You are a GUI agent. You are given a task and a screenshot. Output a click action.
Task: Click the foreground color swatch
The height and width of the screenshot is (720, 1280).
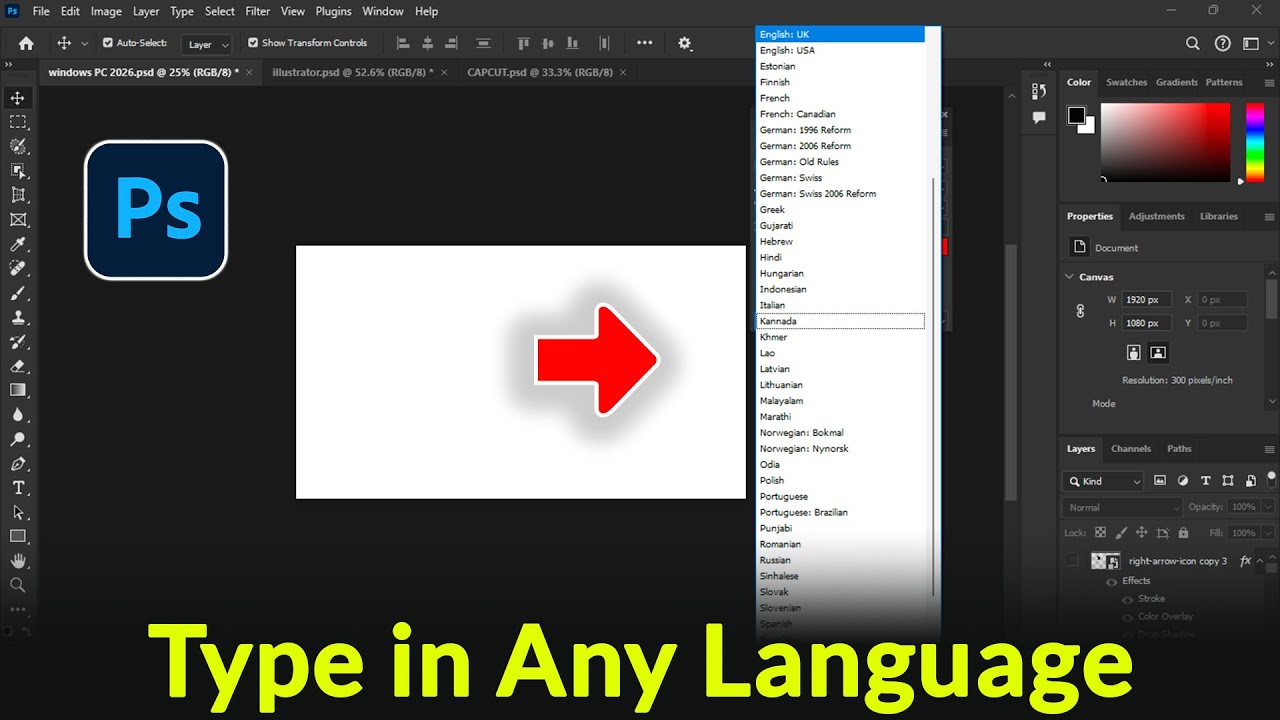(1076, 116)
